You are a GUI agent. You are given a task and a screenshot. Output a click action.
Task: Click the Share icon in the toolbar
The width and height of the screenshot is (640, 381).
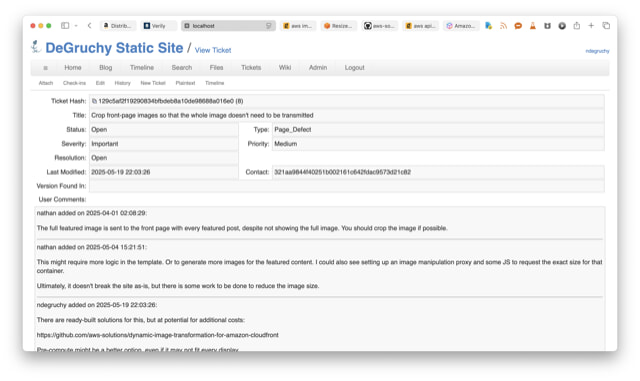576,26
